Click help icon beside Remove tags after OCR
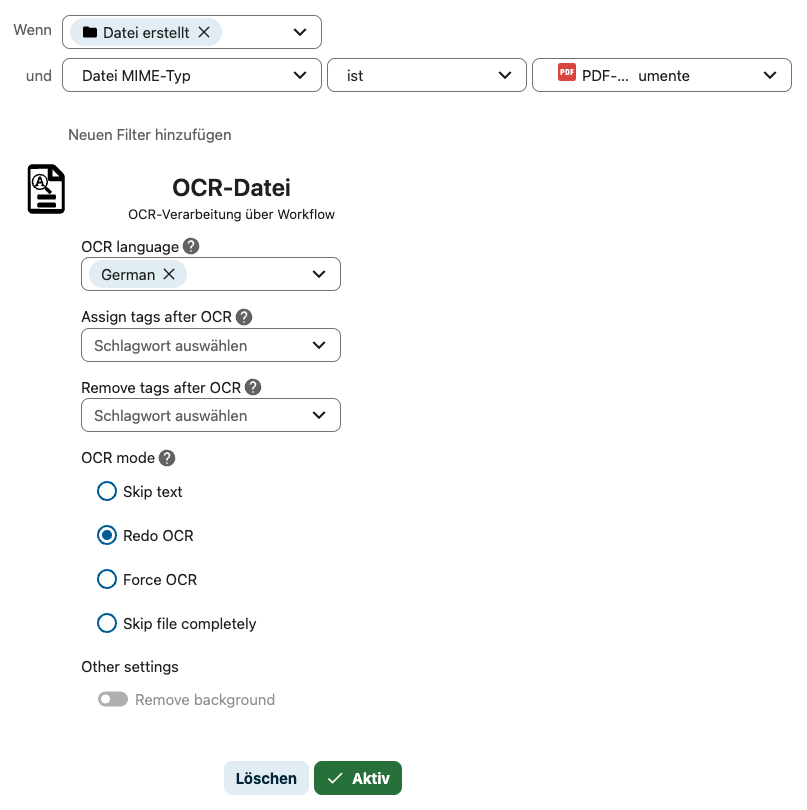 (253, 387)
